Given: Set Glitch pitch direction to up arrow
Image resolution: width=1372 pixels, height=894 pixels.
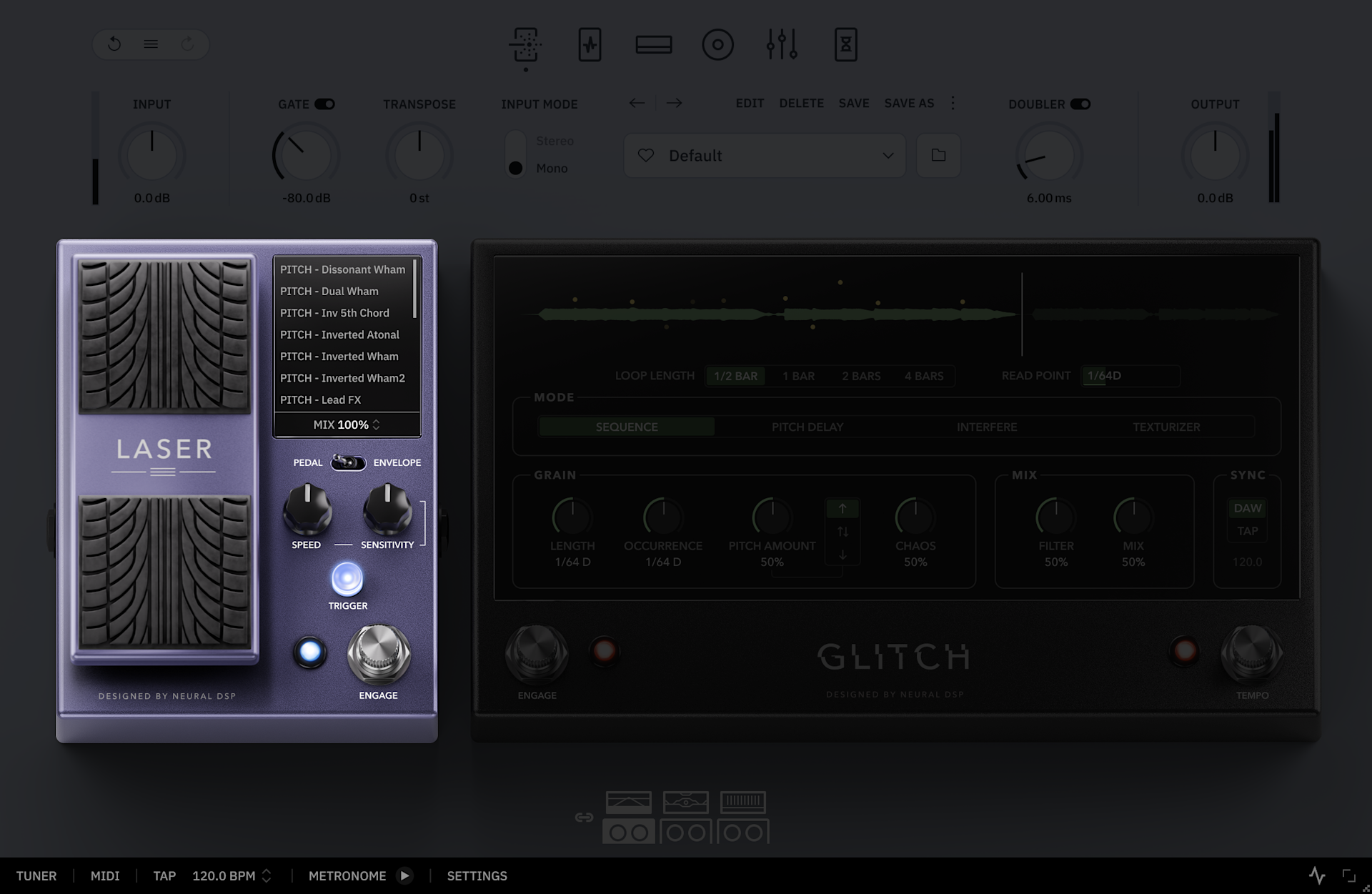Looking at the screenshot, I should (842, 509).
